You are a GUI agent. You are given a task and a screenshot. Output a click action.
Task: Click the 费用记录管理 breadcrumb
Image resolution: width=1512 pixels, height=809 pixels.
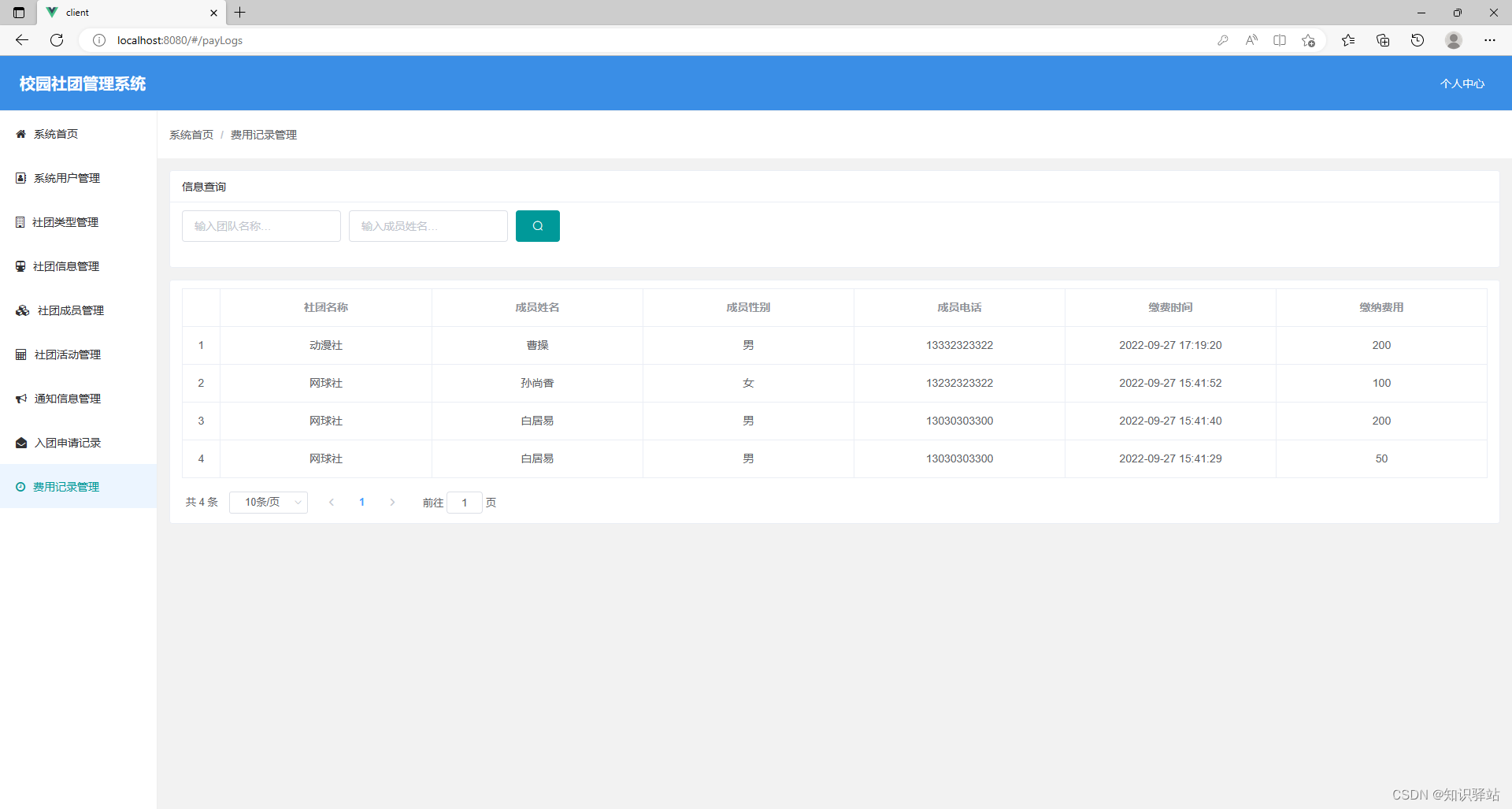(264, 135)
